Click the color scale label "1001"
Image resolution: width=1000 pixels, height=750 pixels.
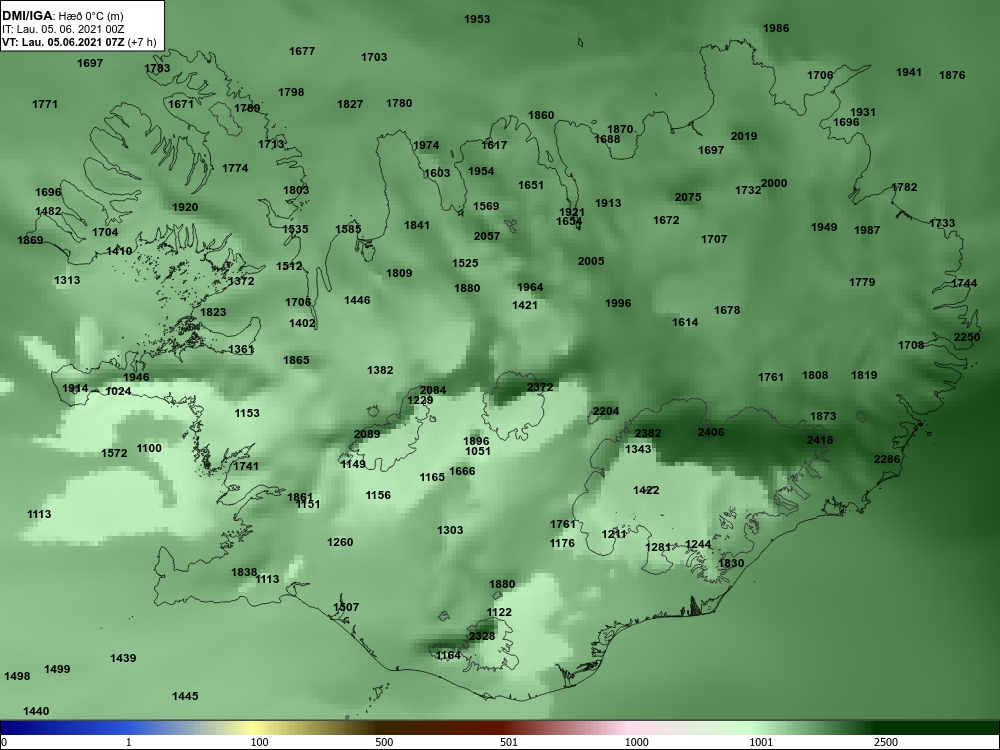click(x=760, y=742)
